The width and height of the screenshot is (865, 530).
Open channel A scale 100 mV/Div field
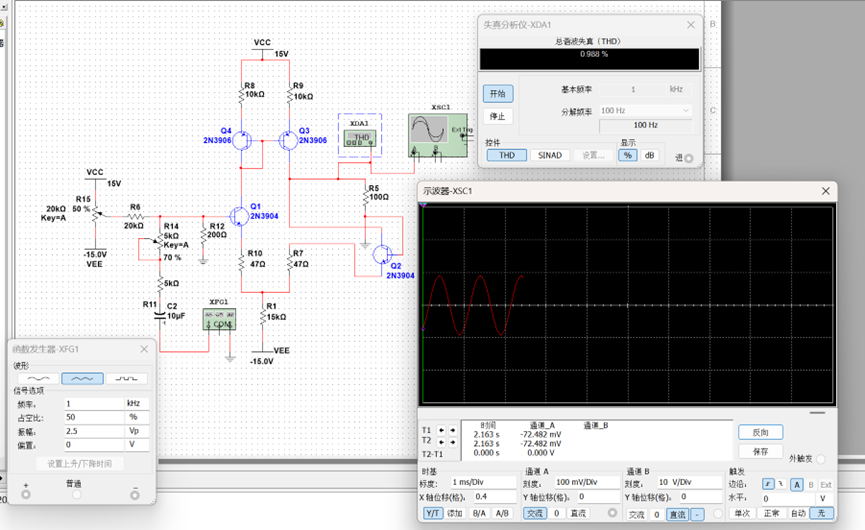point(587,482)
